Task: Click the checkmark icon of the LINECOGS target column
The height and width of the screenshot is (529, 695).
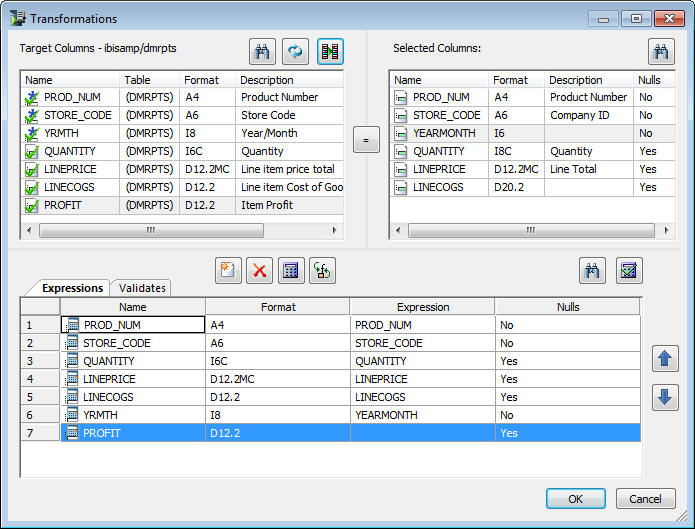Action: coord(32,188)
